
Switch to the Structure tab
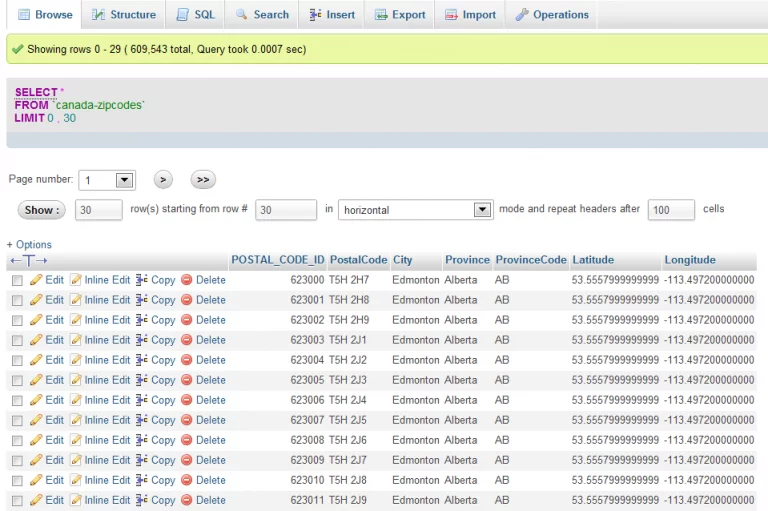coord(124,15)
